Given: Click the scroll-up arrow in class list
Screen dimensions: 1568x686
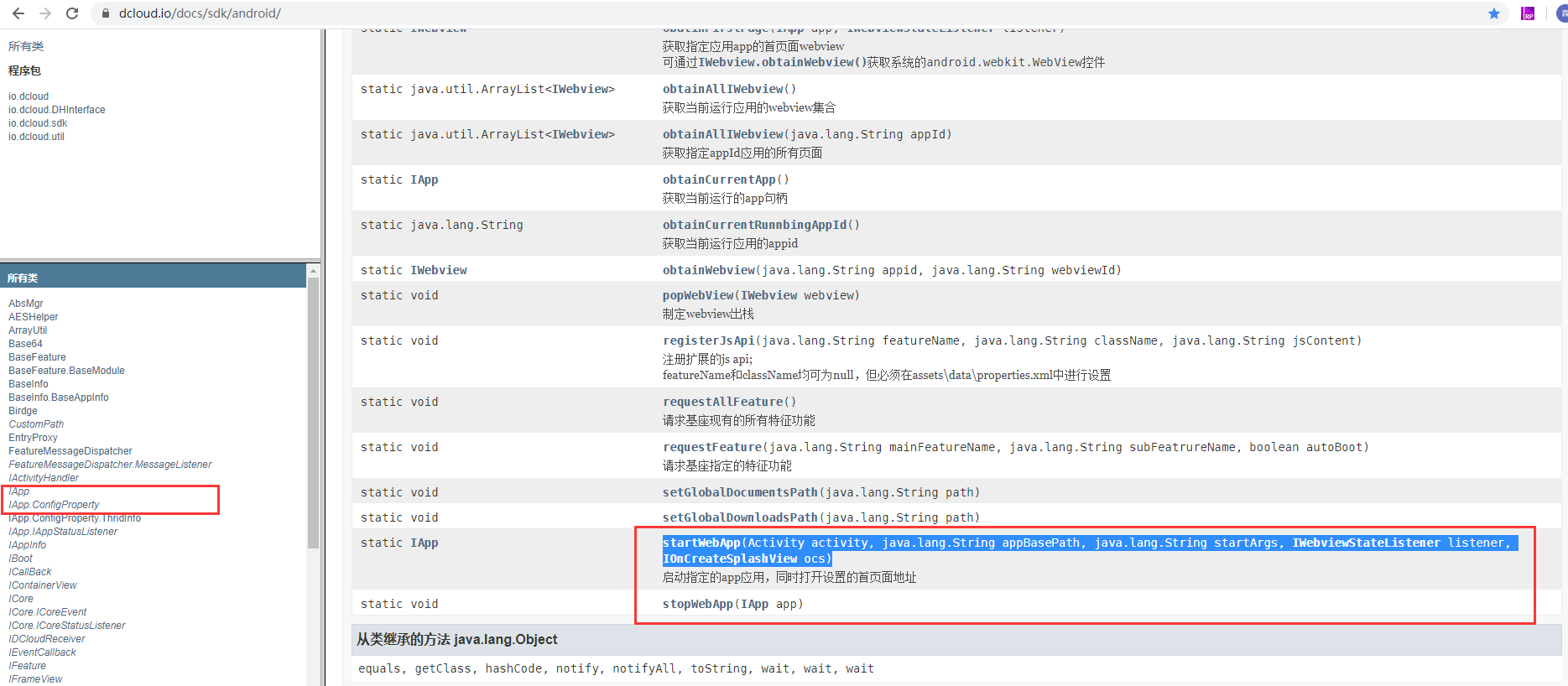Looking at the screenshot, I should click(x=313, y=271).
